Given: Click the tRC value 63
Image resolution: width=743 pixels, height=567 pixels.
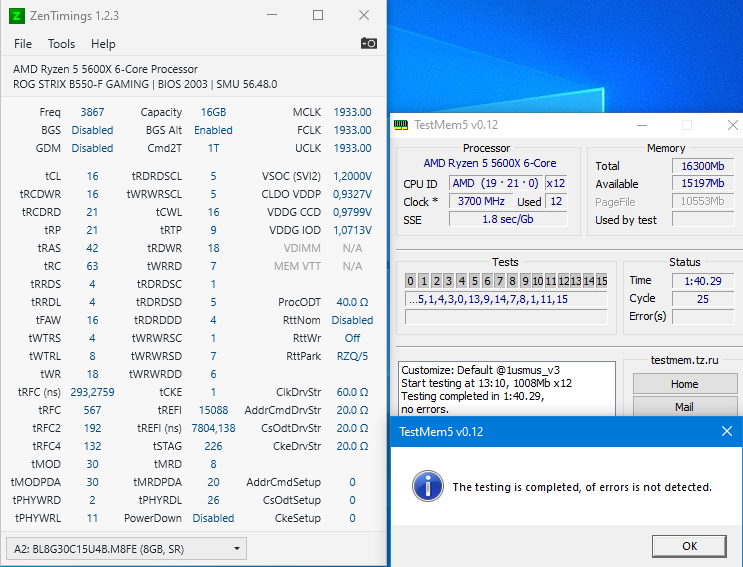Looking at the screenshot, I should 92,266.
